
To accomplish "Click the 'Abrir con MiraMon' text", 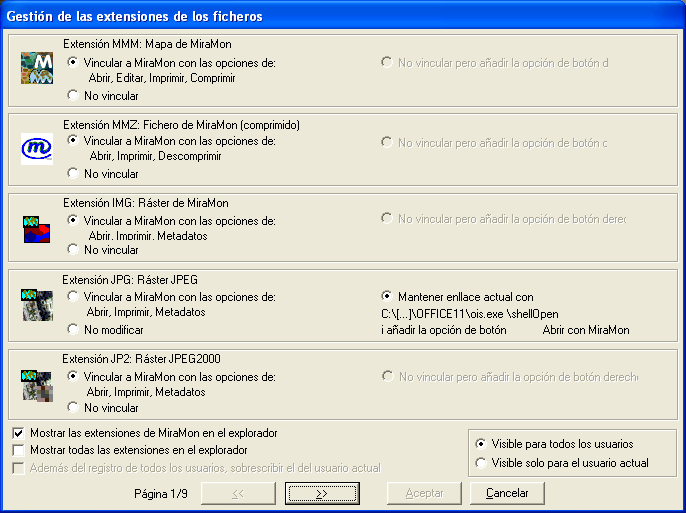I will click(586, 330).
